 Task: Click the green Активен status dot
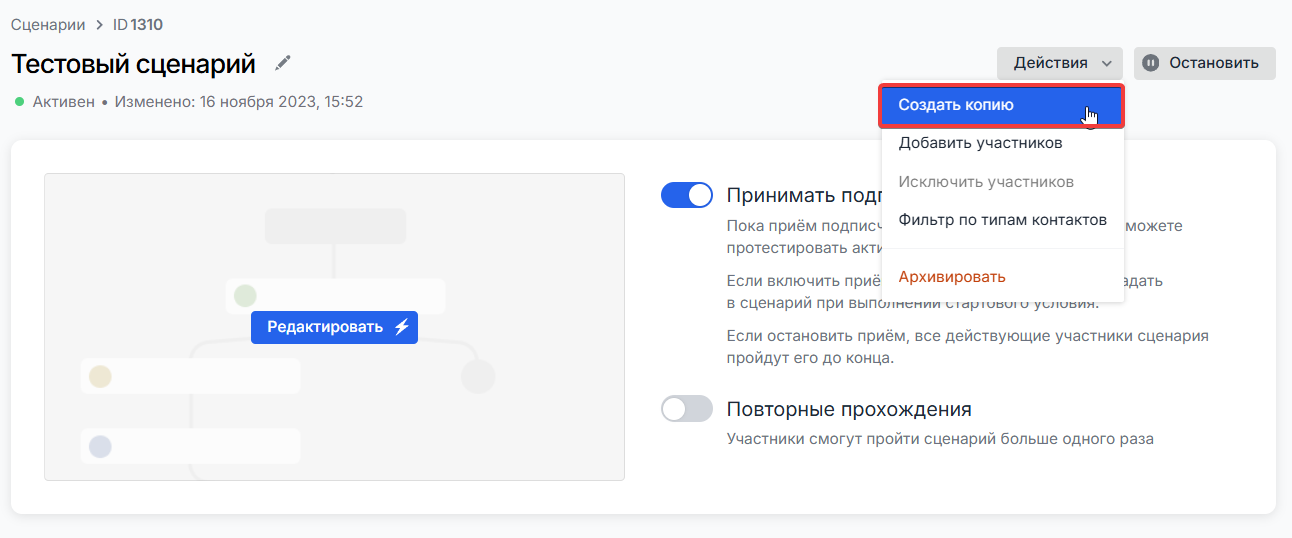19,102
